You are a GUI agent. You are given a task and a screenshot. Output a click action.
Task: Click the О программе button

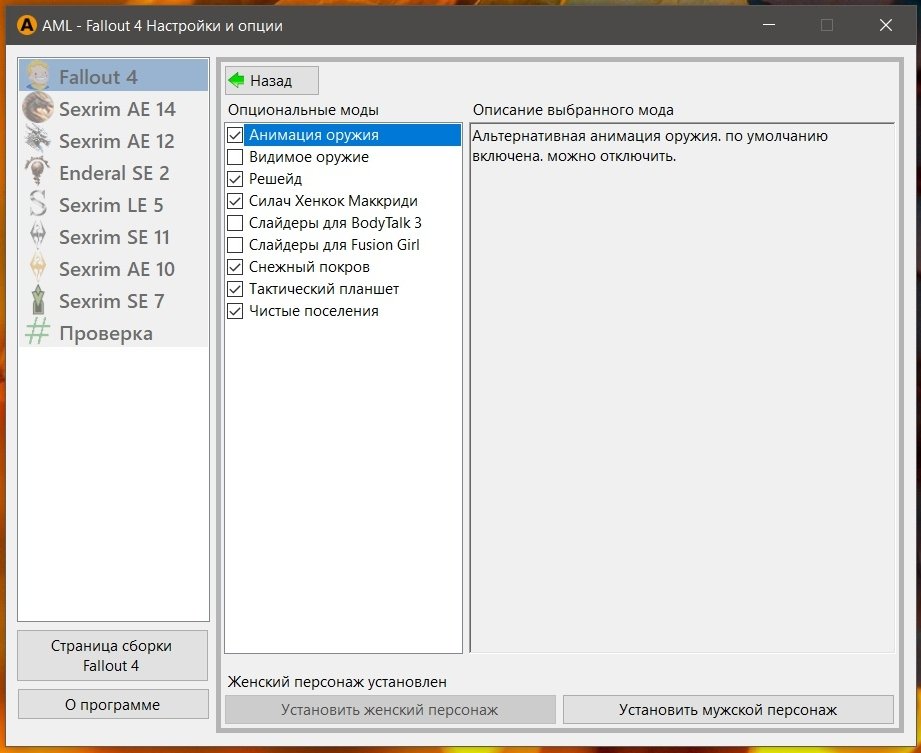[x=112, y=704]
